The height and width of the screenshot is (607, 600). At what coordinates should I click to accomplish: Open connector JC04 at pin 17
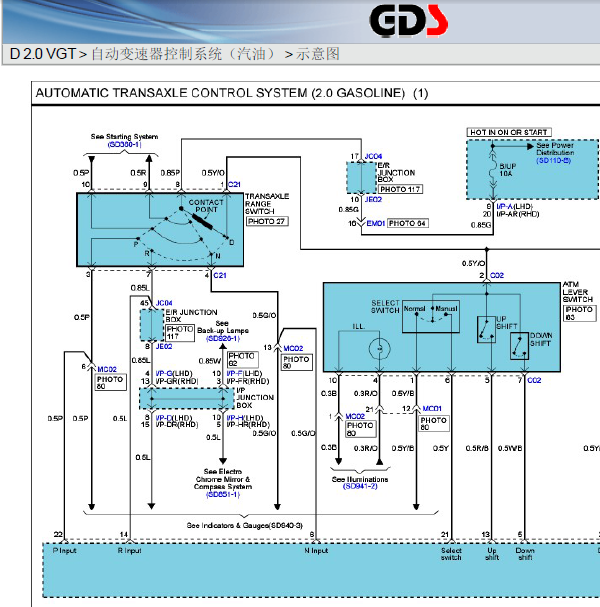373,156
